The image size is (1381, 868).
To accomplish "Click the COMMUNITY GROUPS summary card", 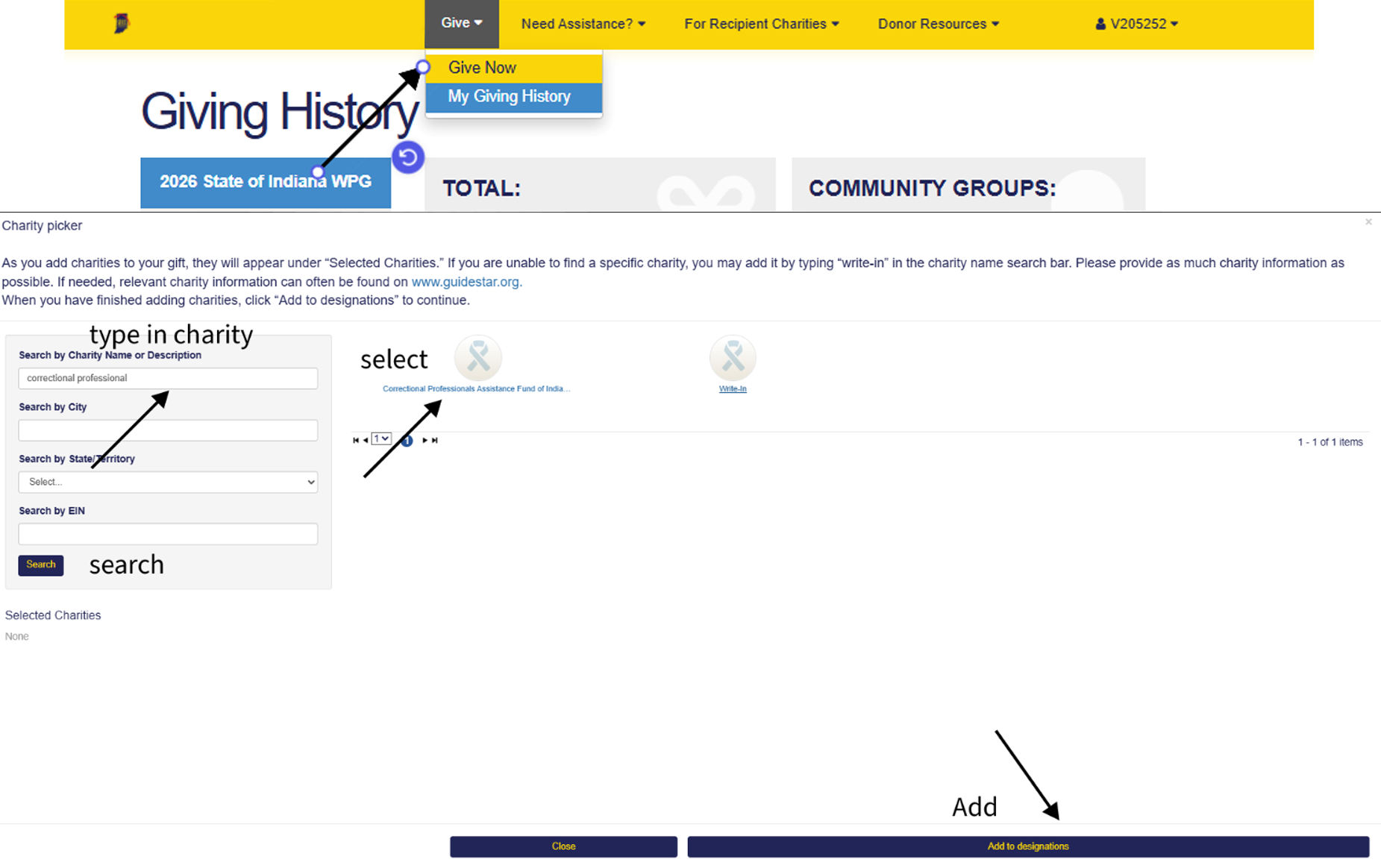I will point(968,184).
